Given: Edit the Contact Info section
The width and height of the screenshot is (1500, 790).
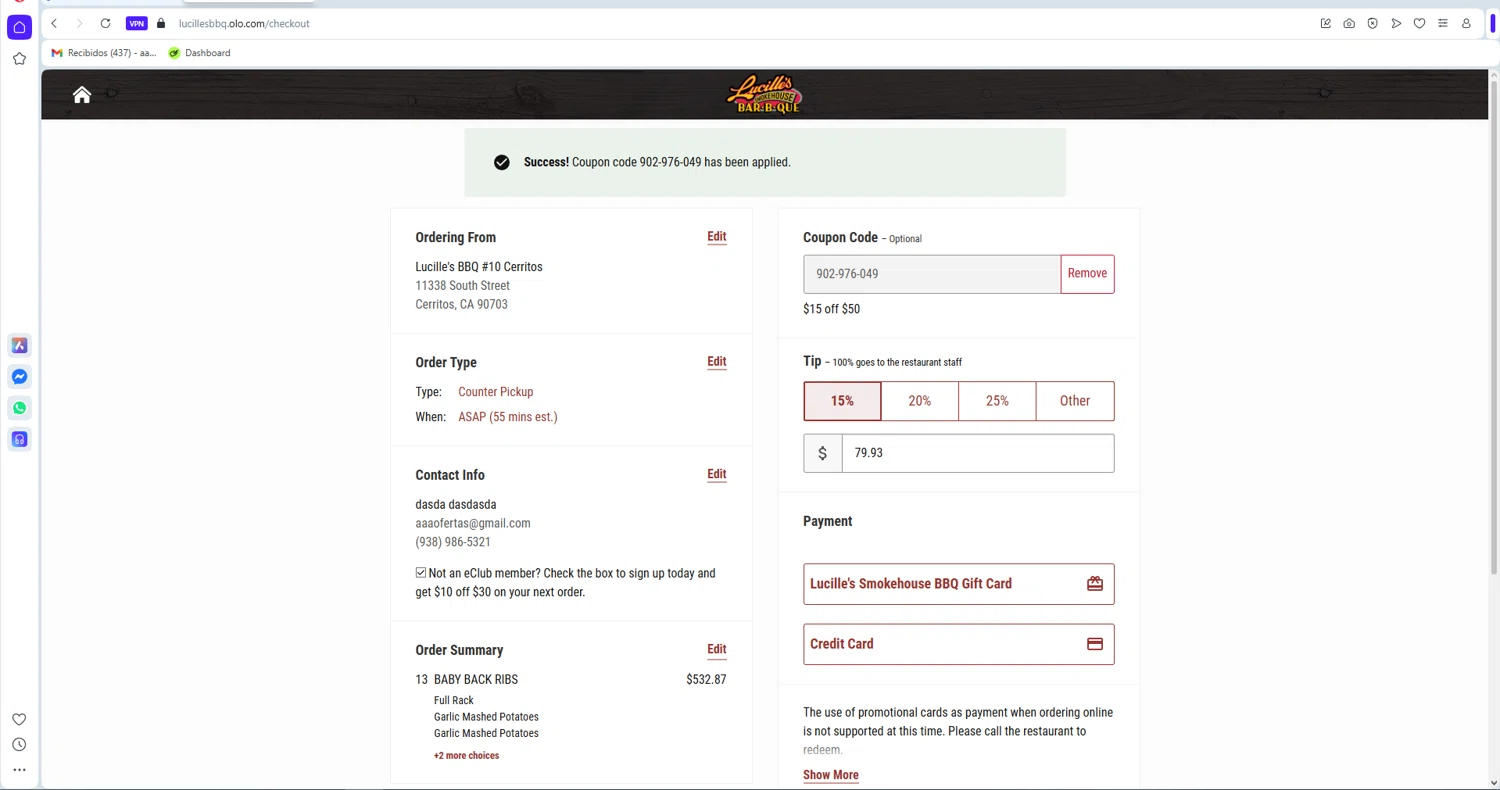Looking at the screenshot, I should (x=717, y=474).
